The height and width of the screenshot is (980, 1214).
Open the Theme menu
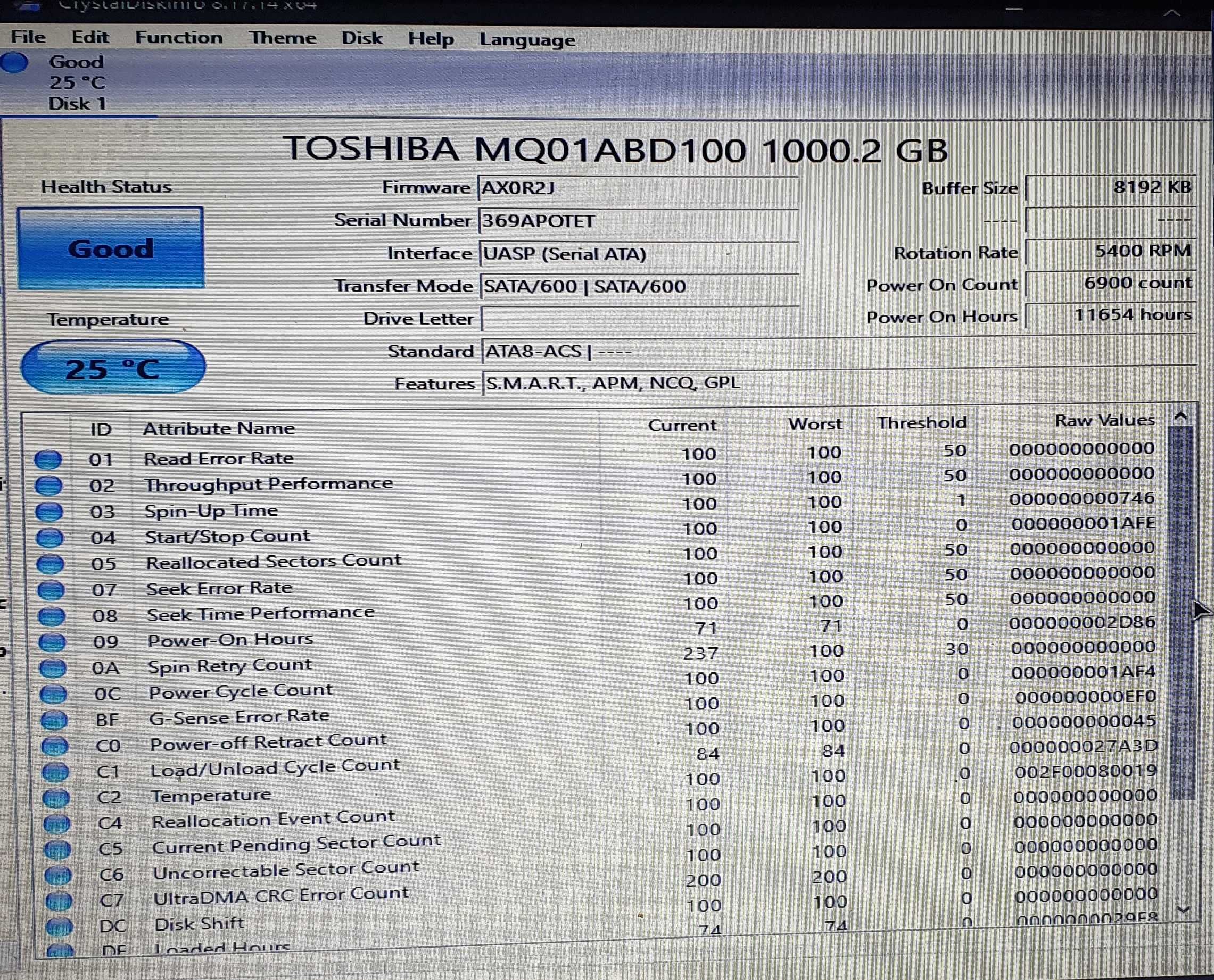(x=283, y=38)
